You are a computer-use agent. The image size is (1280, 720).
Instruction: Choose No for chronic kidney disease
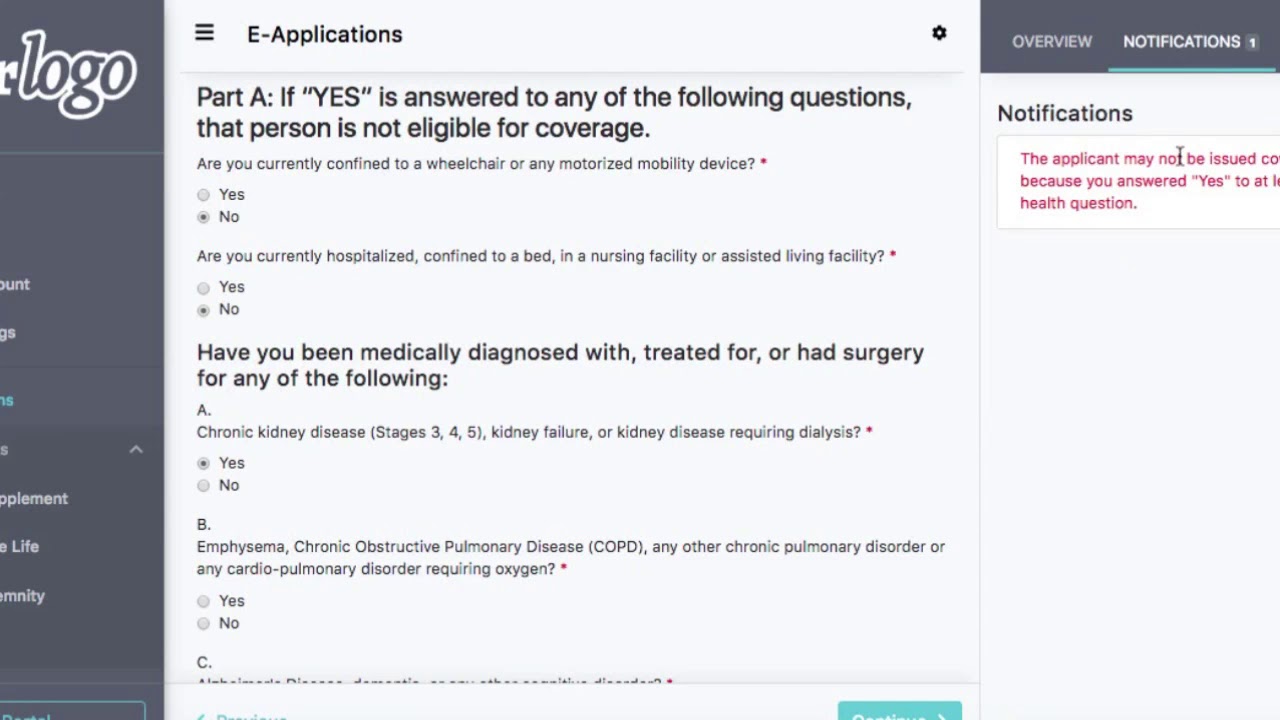coord(204,486)
